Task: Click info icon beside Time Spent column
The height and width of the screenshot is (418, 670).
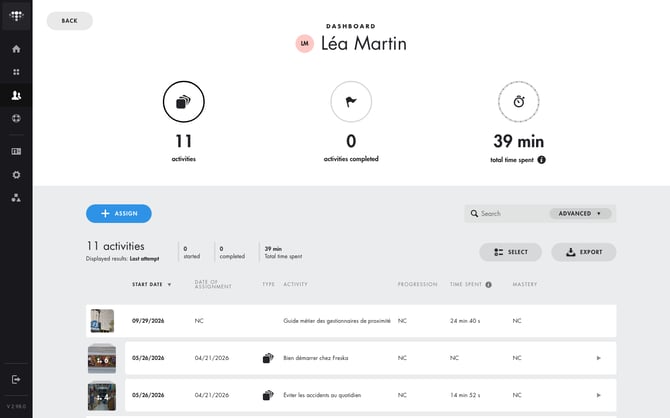Action: [488, 285]
